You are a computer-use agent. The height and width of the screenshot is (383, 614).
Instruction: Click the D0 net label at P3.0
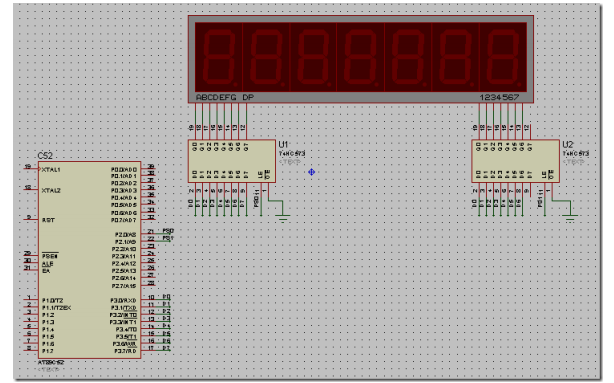pyautogui.click(x=166, y=297)
